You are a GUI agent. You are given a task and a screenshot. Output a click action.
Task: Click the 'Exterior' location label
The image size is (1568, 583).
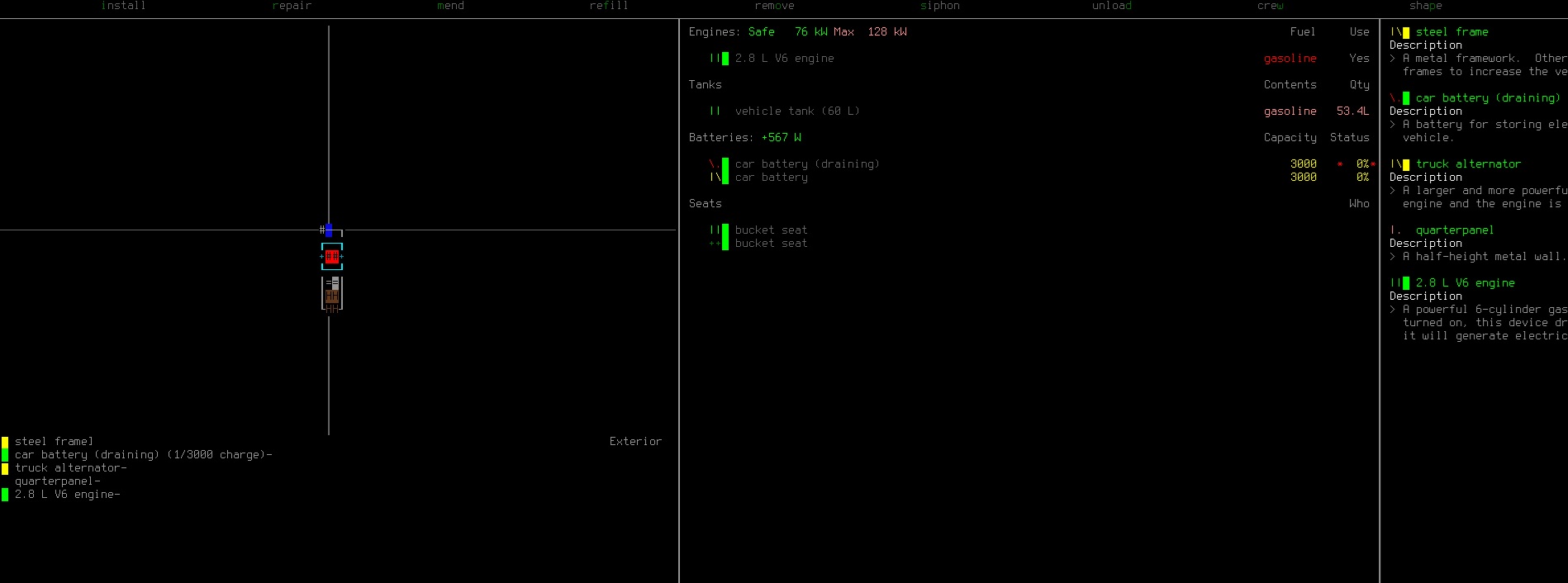[x=635, y=442]
